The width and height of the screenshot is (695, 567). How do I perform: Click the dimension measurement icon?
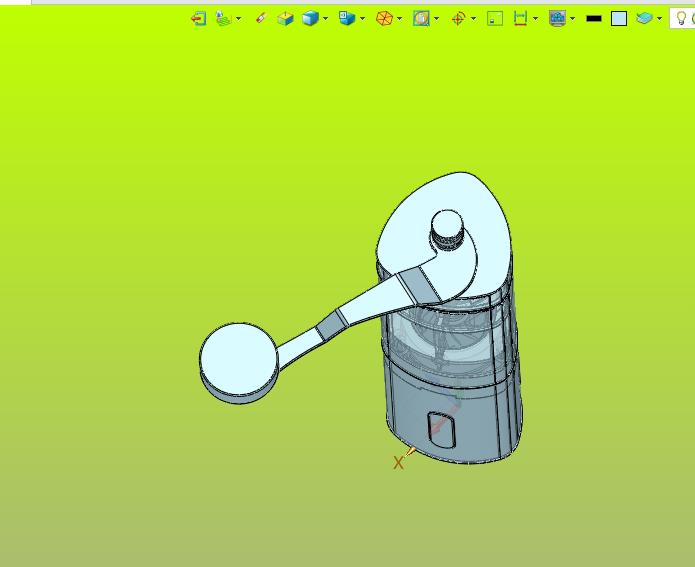[520, 18]
